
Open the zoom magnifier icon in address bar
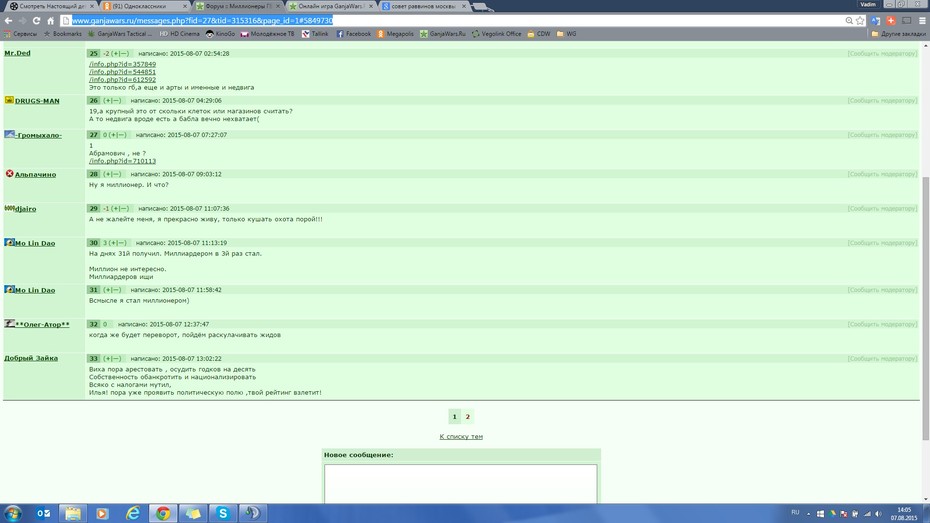coord(849,21)
